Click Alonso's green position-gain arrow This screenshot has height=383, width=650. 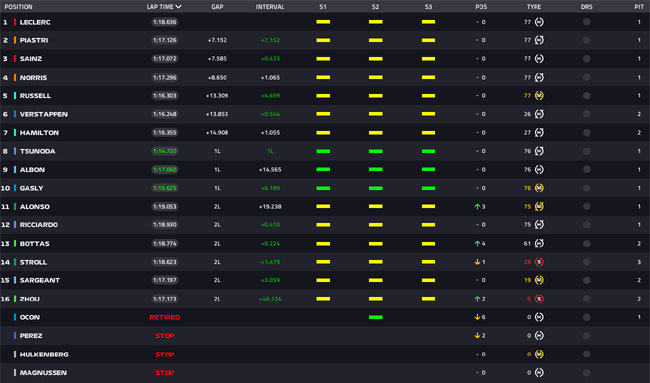[477, 206]
